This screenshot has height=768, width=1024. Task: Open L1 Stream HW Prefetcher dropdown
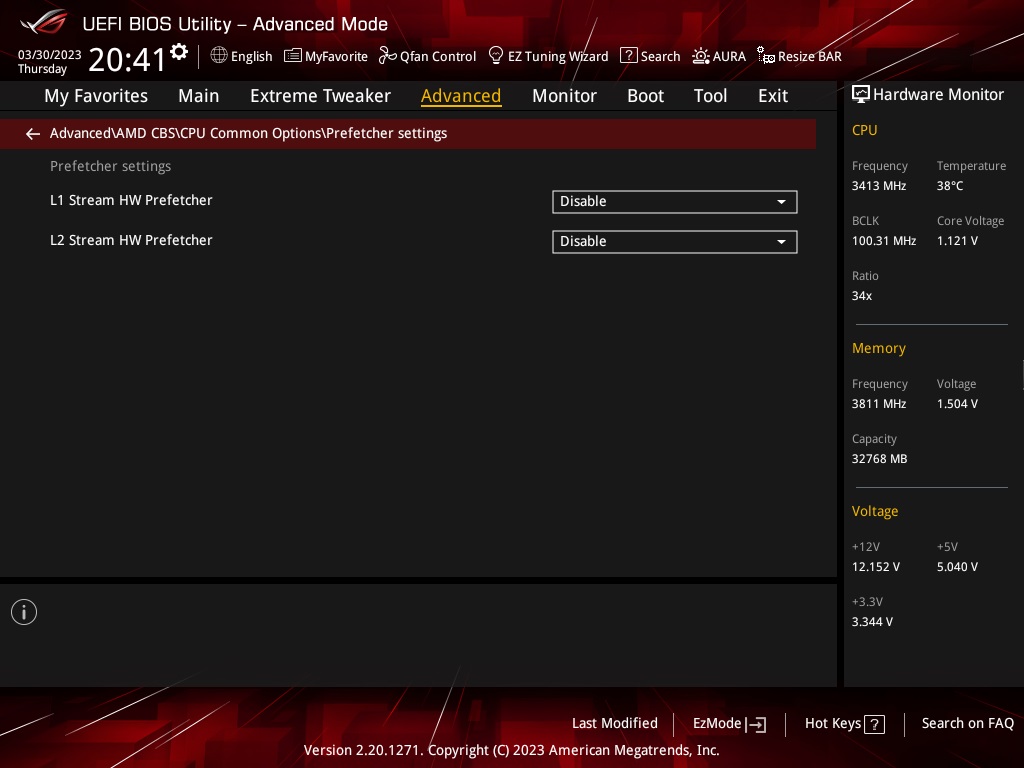(675, 202)
